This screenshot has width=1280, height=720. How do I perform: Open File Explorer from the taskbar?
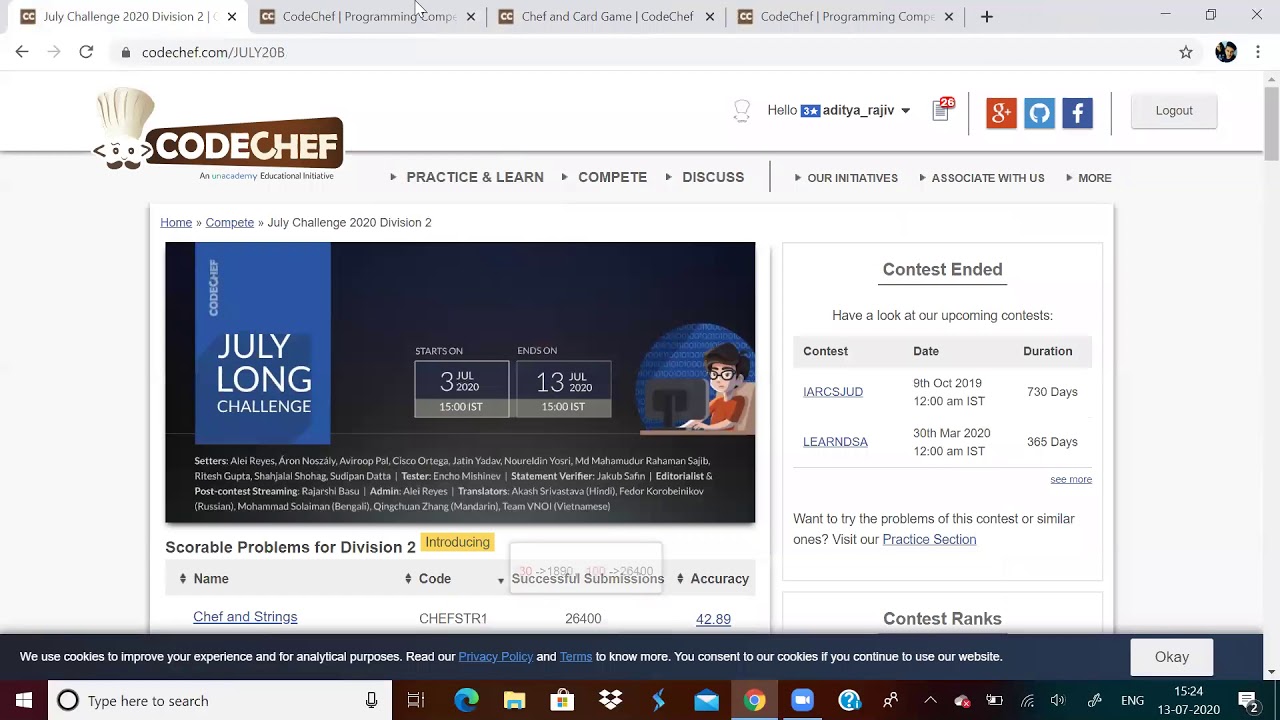514,701
